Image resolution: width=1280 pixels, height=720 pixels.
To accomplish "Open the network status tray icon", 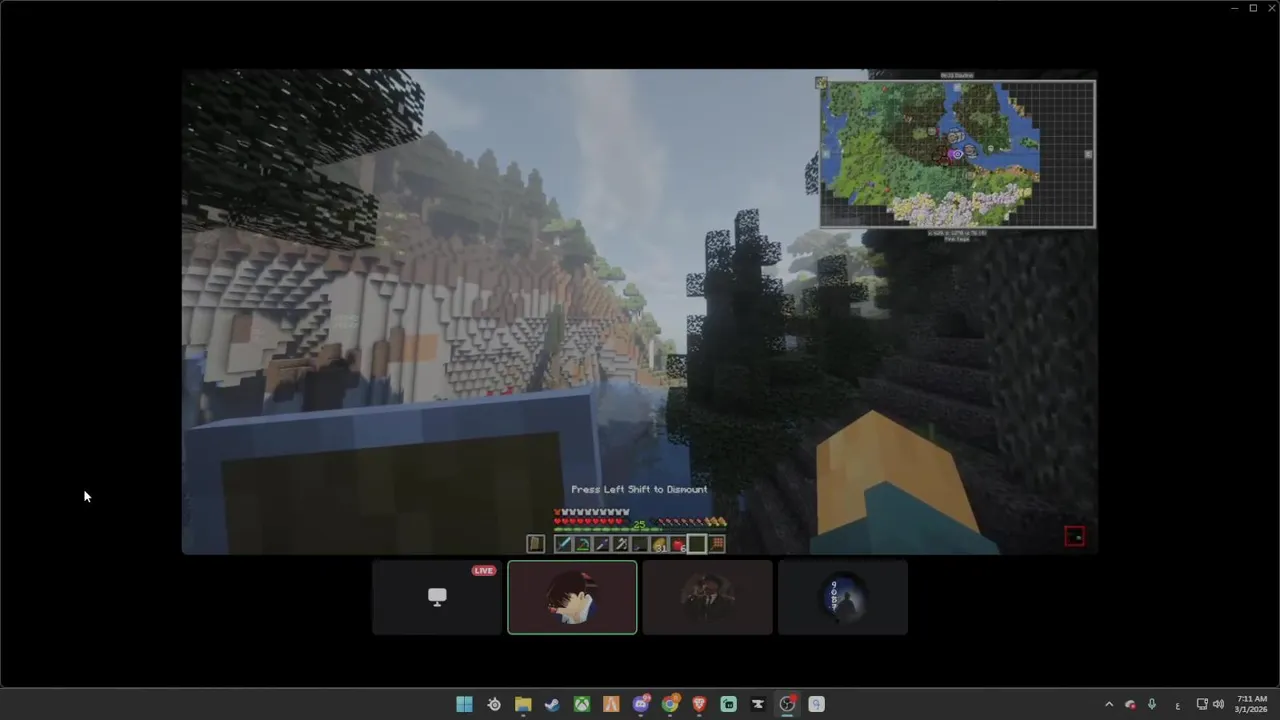I will pyautogui.click(x=1202, y=704).
